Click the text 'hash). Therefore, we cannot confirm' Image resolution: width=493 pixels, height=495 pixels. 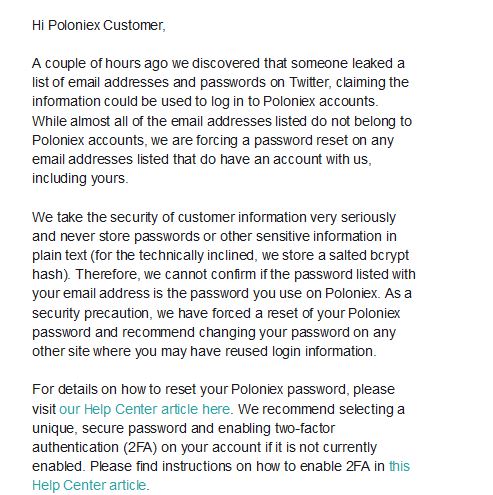[x=144, y=274]
